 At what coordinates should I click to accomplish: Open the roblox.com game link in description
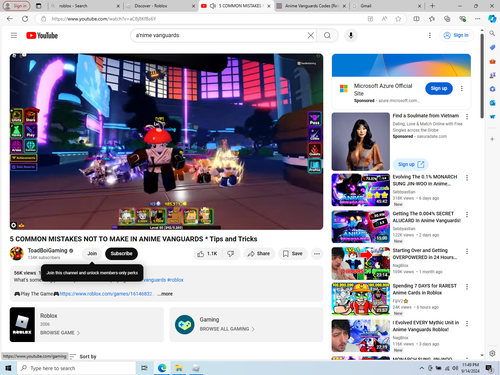(106, 294)
